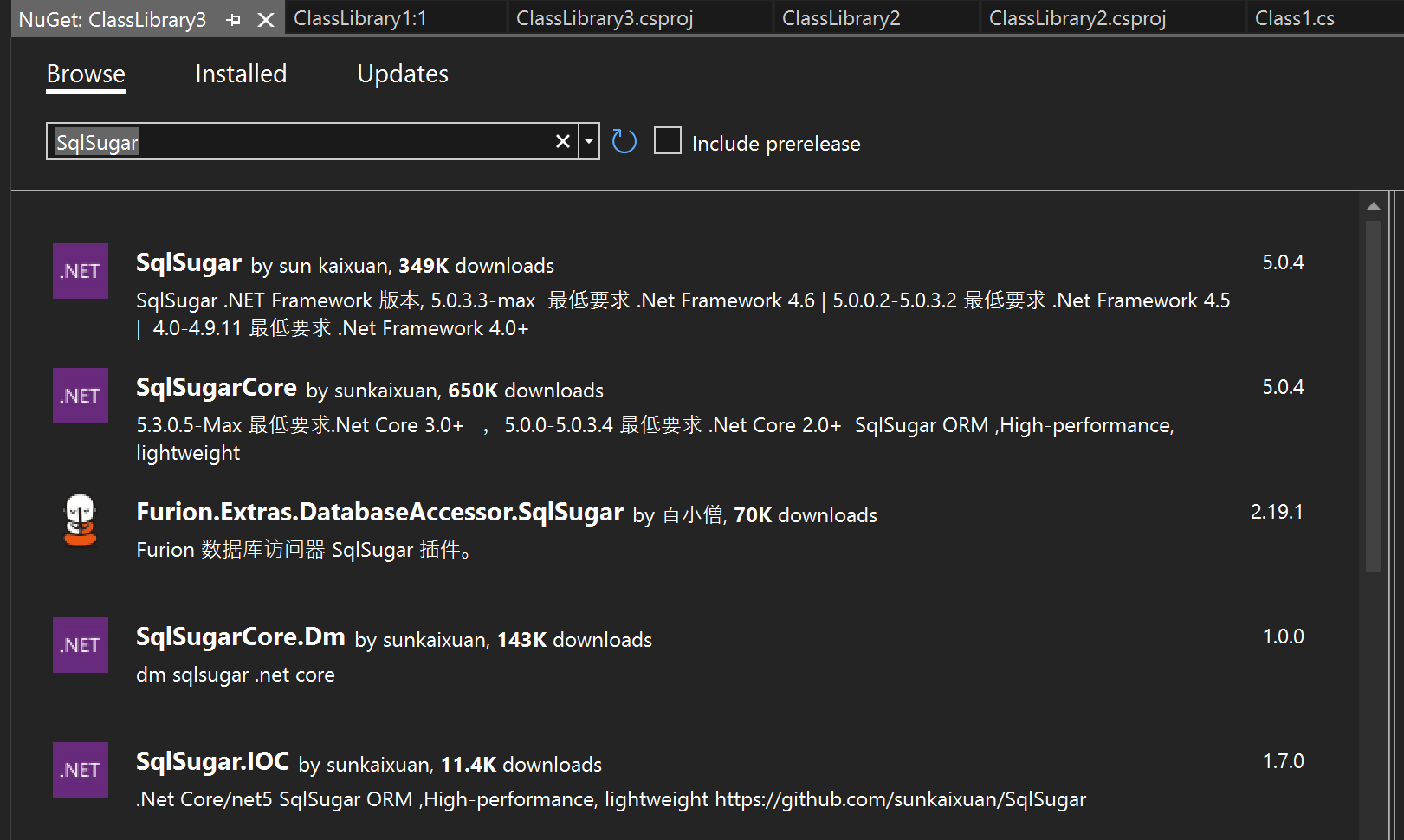Click the Furion.Extras.DatabaseAccessor.SqlSugar package icon

tap(80, 520)
